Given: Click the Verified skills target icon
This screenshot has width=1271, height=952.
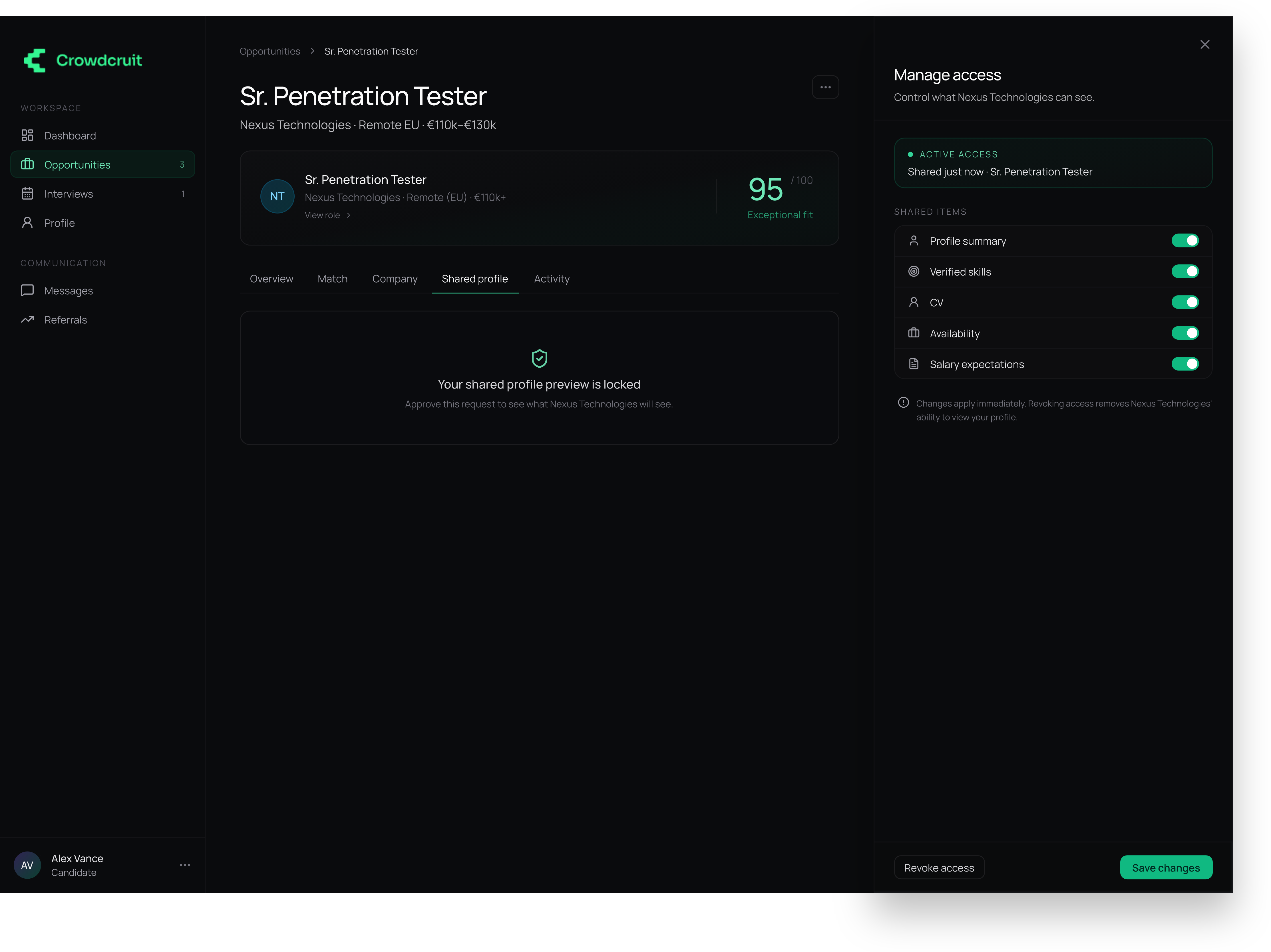Looking at the screenshot, I should pos(914,271).
